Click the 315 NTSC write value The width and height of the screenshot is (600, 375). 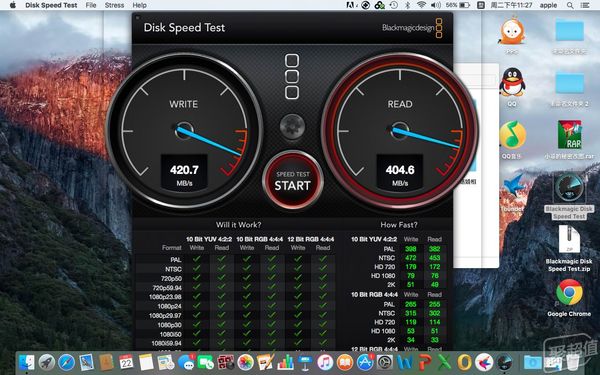411,313
